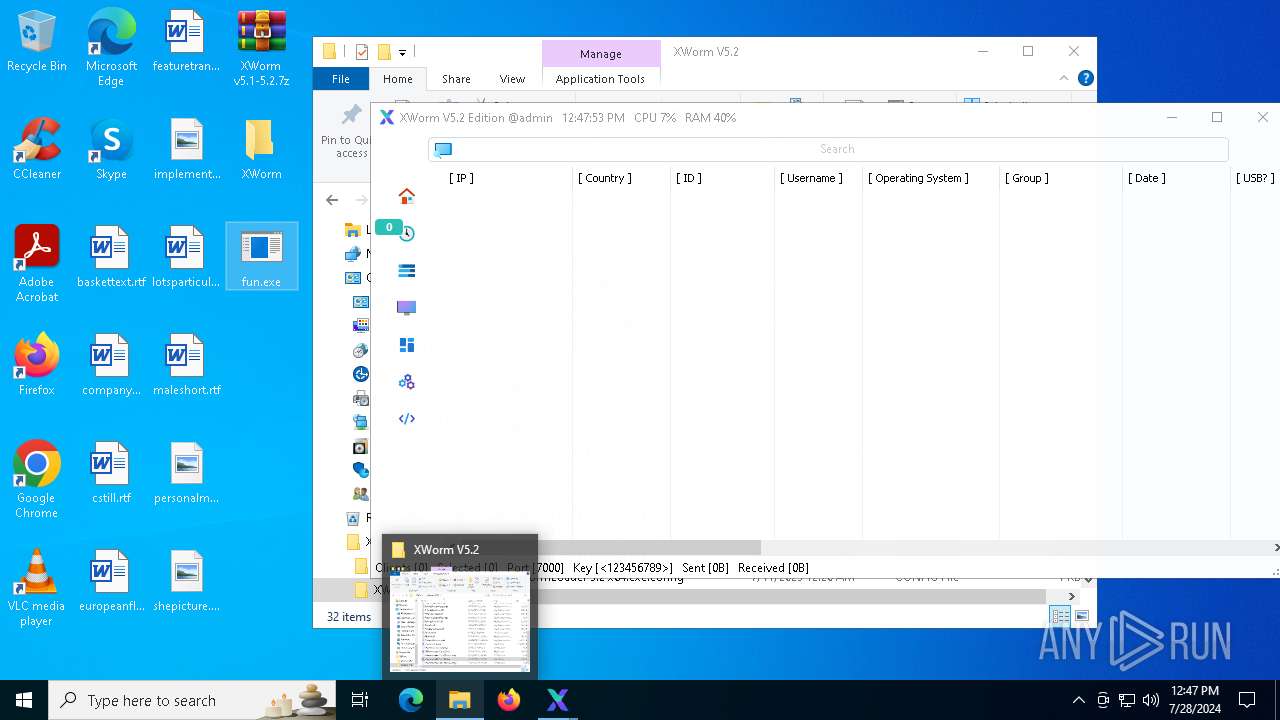Open the Recycle Bin desktop icon
The height and width of the screenshot is (720, 1280).
[37, 41]
